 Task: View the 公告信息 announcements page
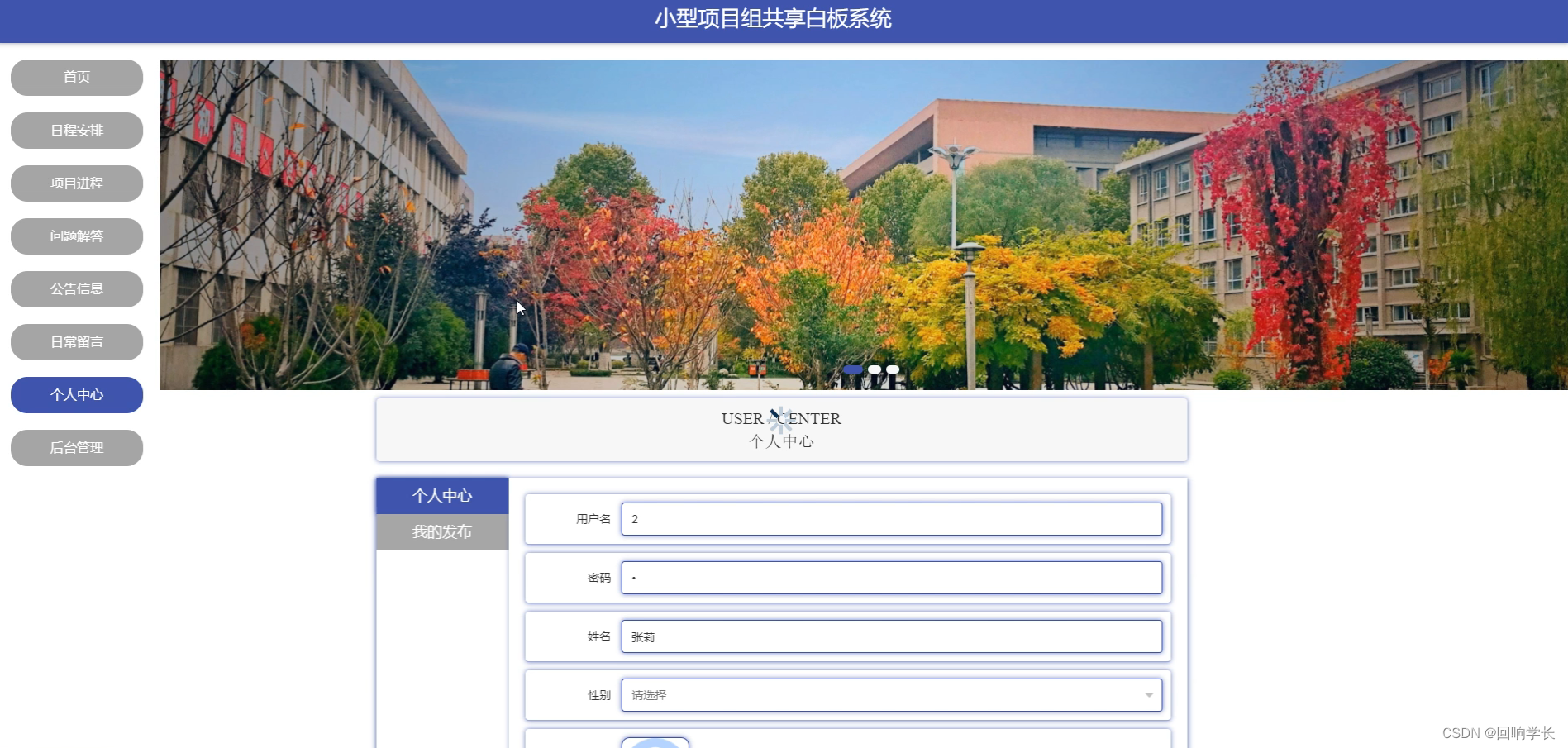76,288
